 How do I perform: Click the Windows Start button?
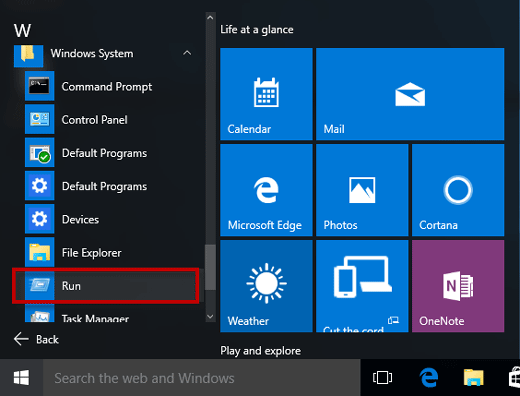[x=21, y=378]
